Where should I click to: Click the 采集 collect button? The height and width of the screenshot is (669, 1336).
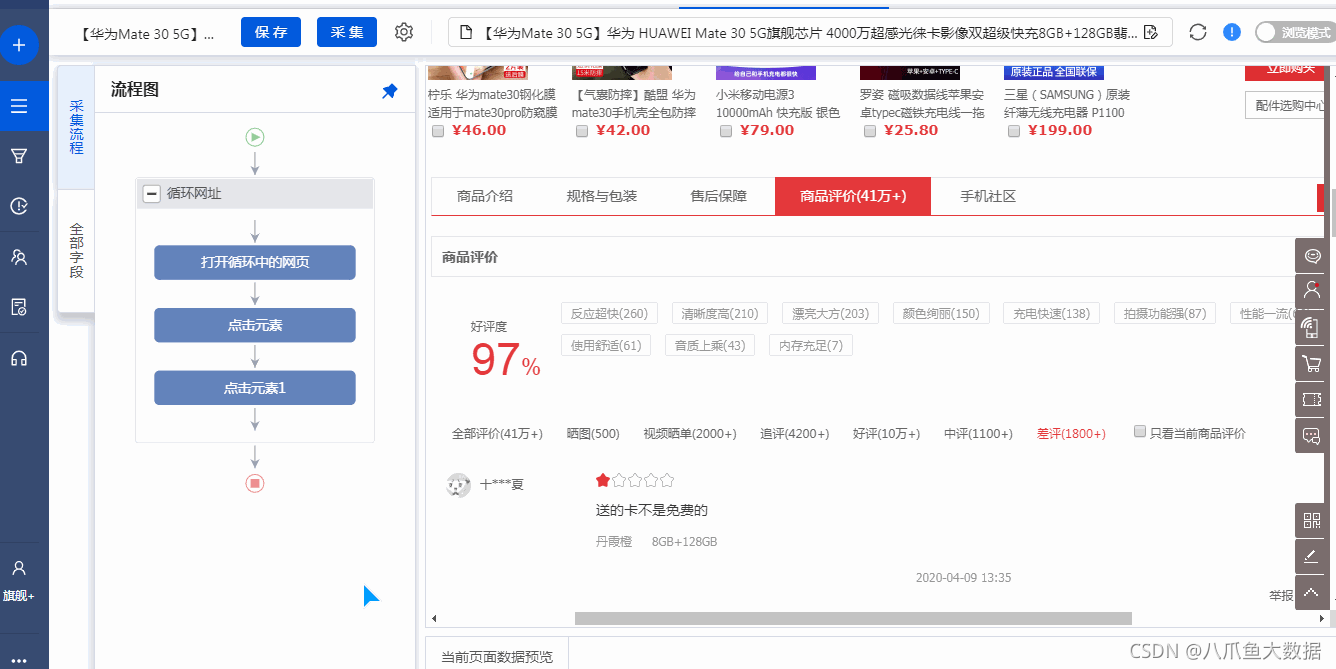pyautogui.click(x=347, y=32)
